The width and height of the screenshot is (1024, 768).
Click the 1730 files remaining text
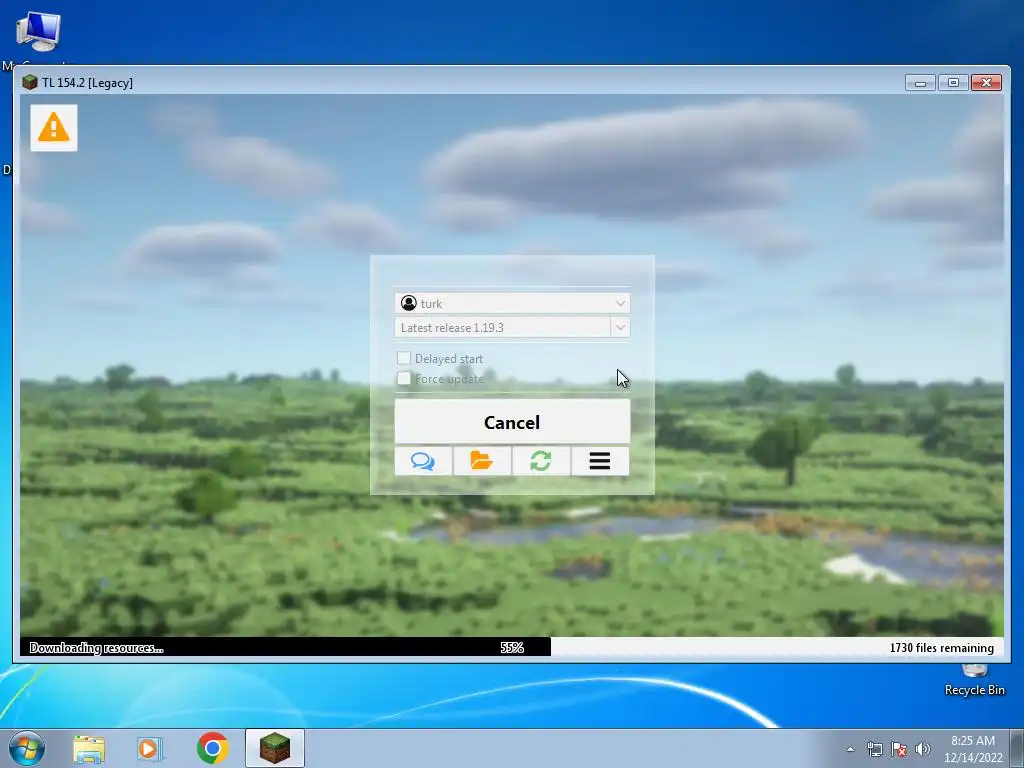coord(942,648)
